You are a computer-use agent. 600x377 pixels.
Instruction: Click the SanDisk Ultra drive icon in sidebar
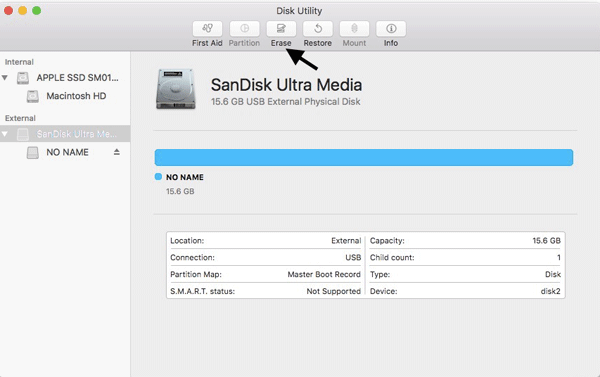23,134
